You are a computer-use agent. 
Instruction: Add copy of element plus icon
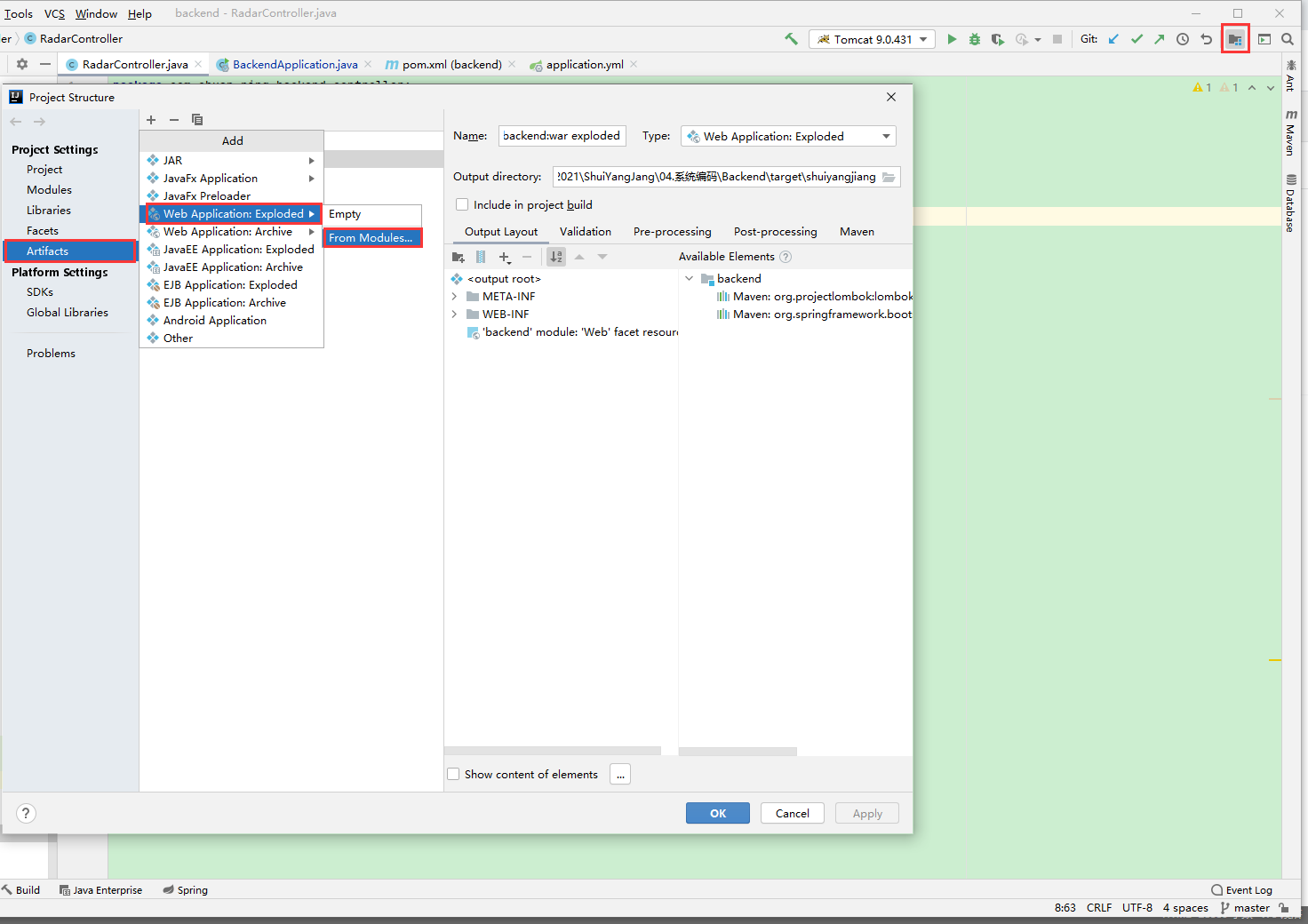[505, 257]
